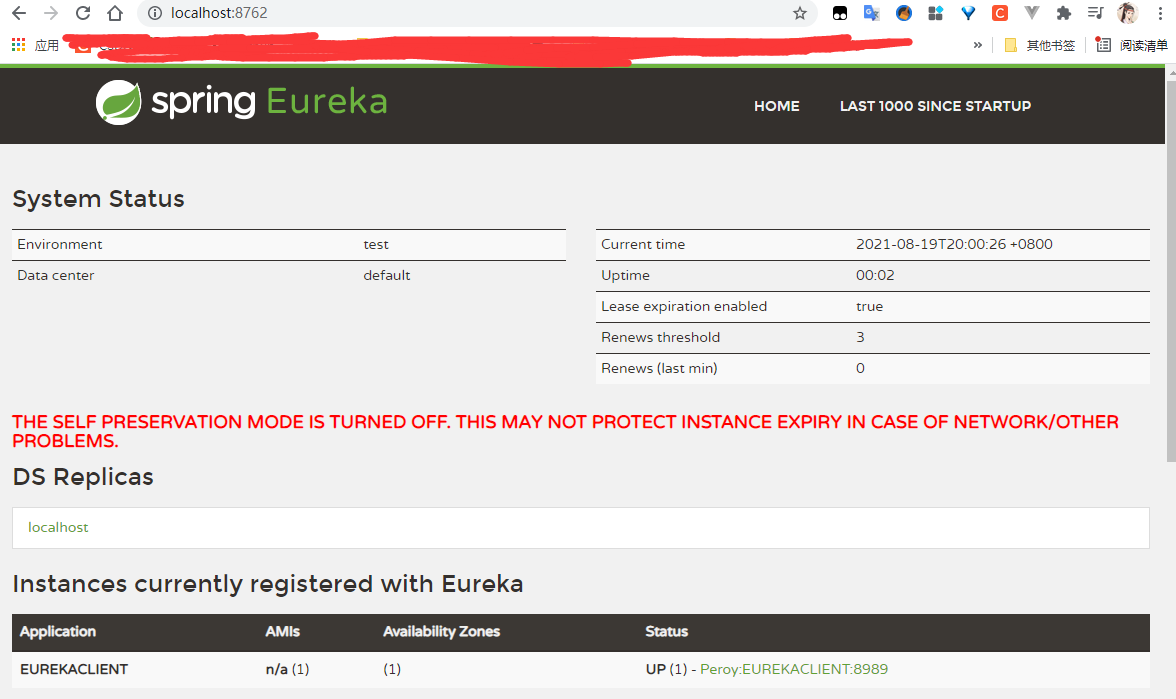This screenshot has width=1176, height=699.
Task: Click the 'Lease expiration enabled' label
Action: [684, 306]
